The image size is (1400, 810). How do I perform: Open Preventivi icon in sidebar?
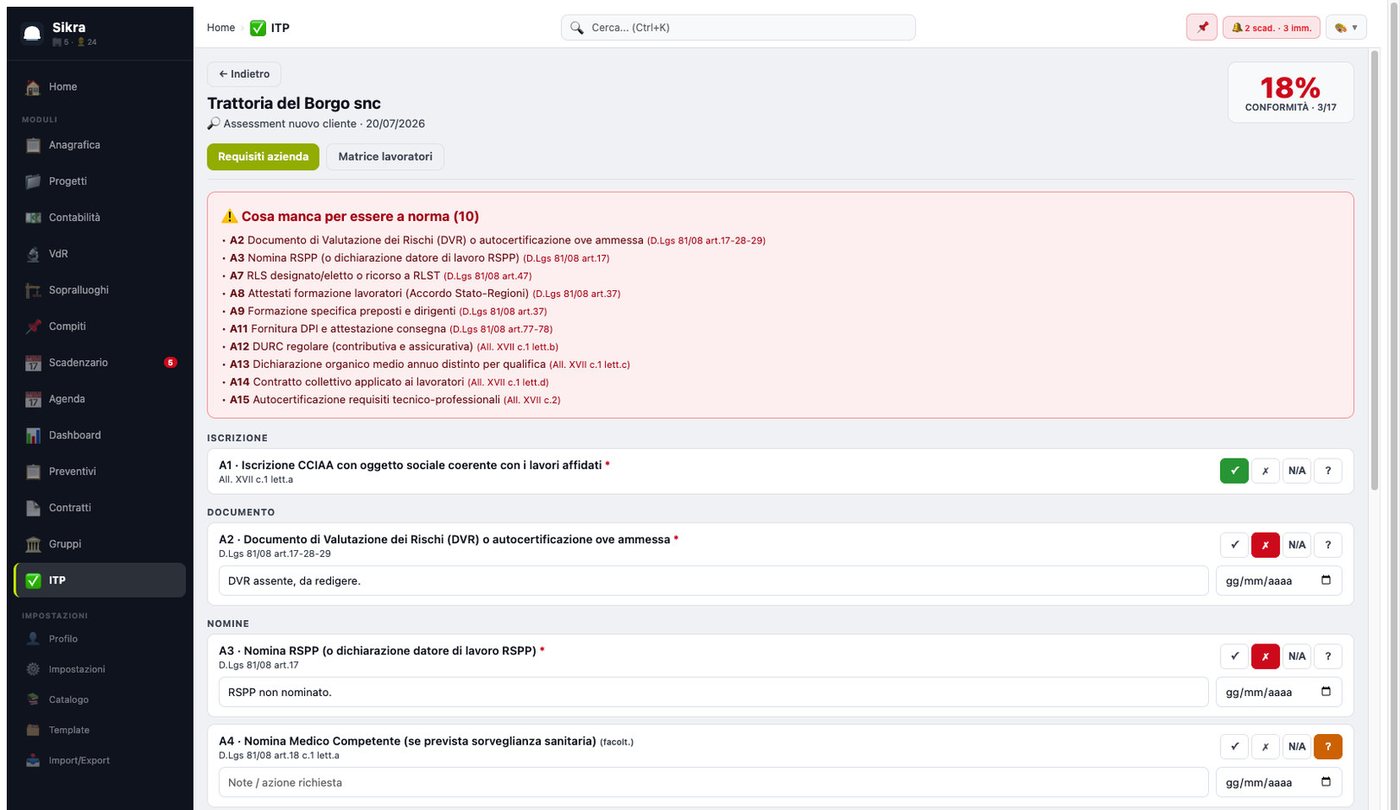pyautogui.click(x=33, y=471)
